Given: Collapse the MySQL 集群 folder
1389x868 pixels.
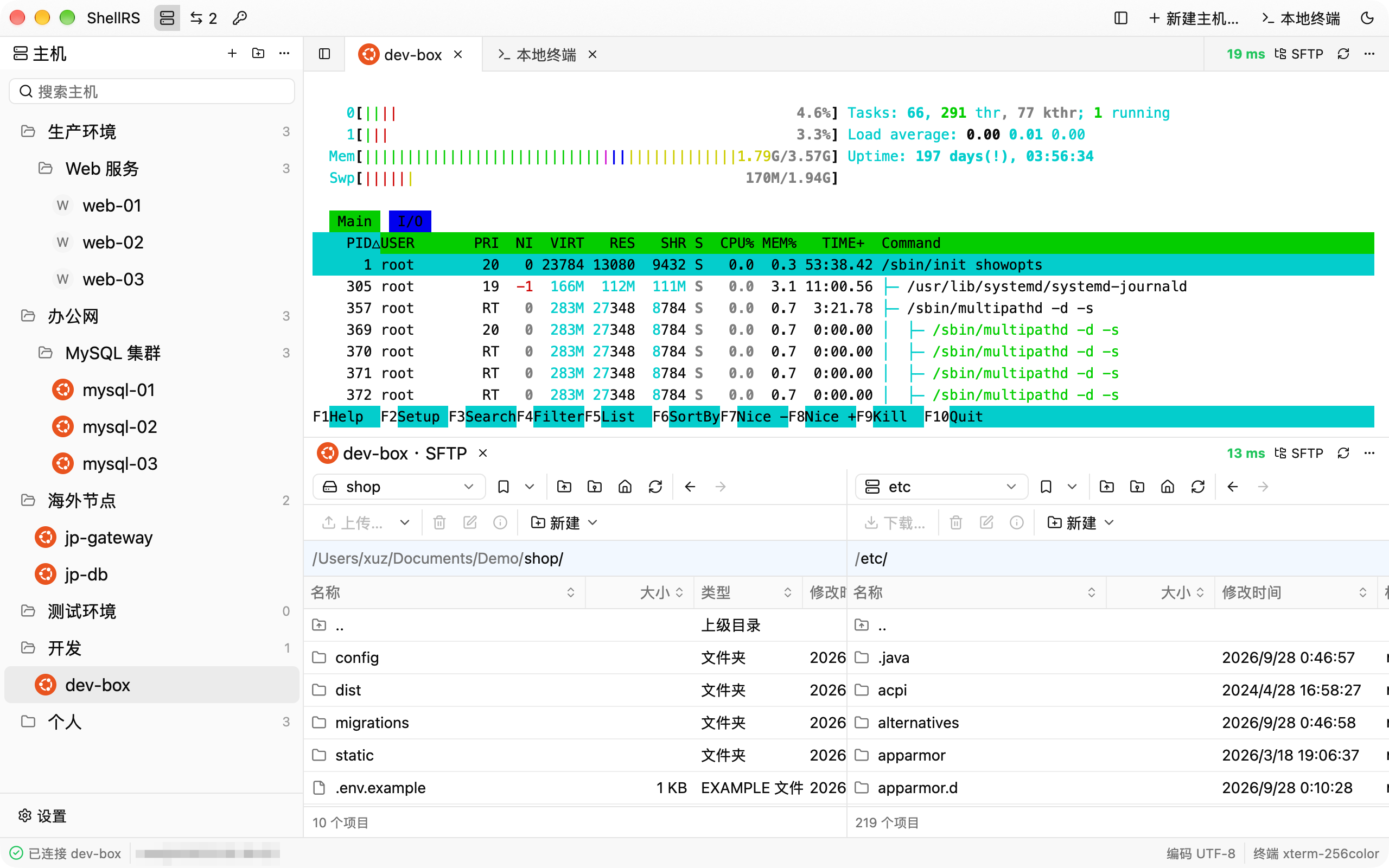Looking at the screenshot, I should (152, 353).
